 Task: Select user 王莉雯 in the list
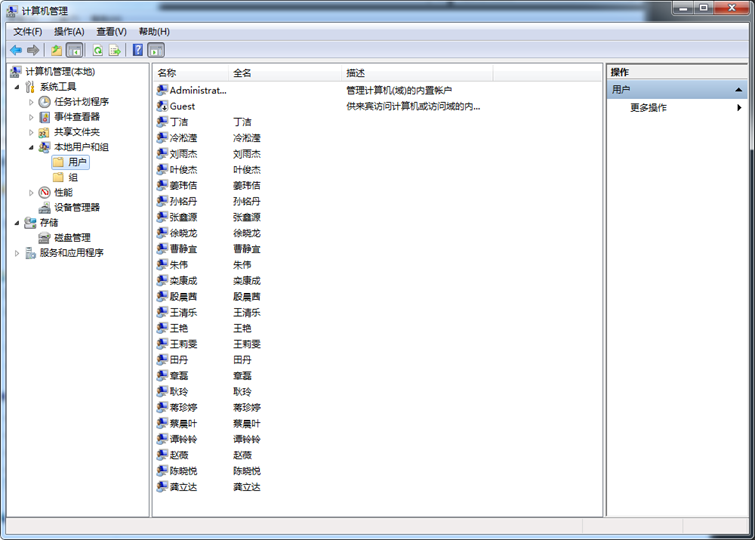tap(183, 344)
